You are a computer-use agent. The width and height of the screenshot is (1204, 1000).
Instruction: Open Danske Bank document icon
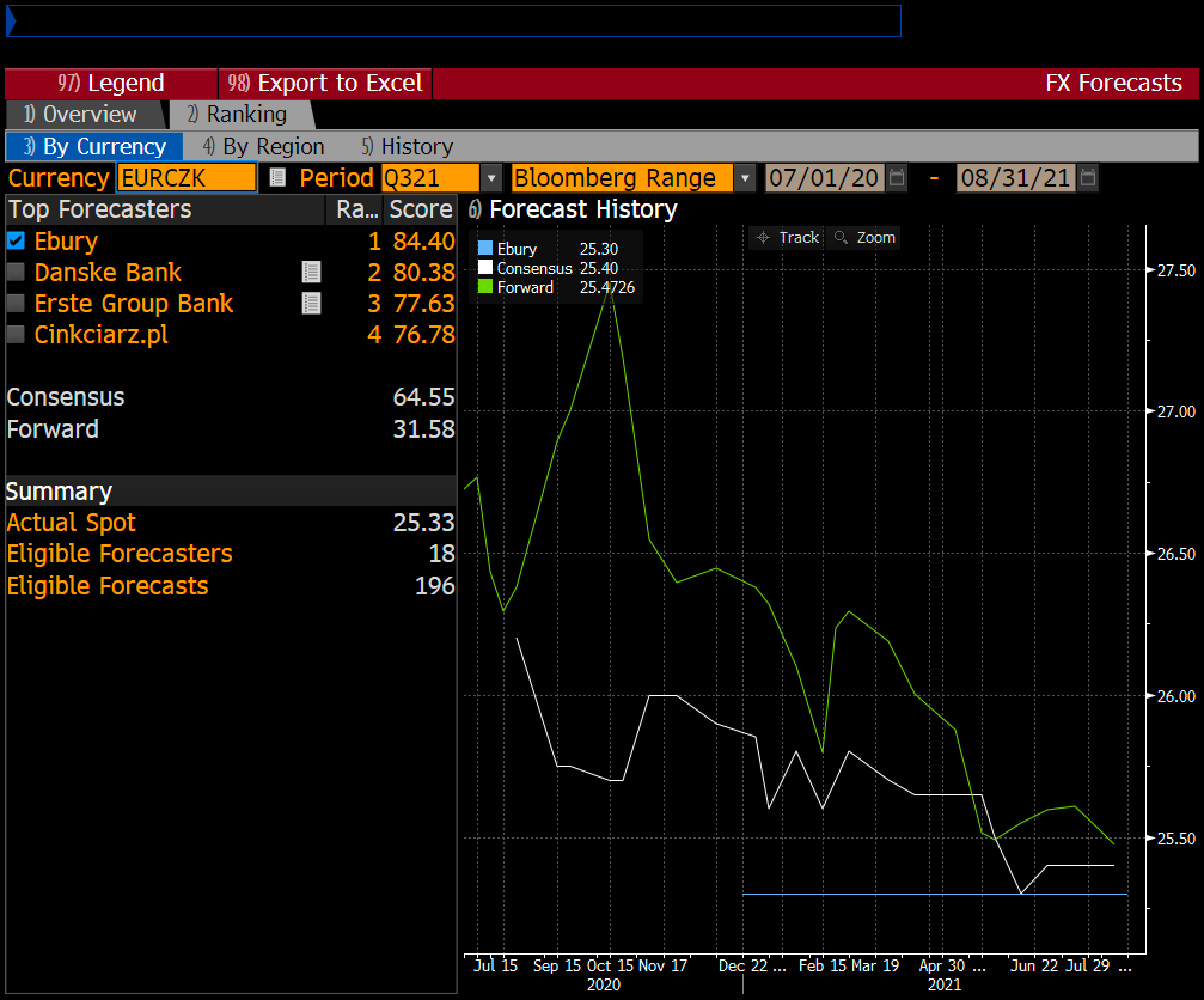[x=311, y=272]
